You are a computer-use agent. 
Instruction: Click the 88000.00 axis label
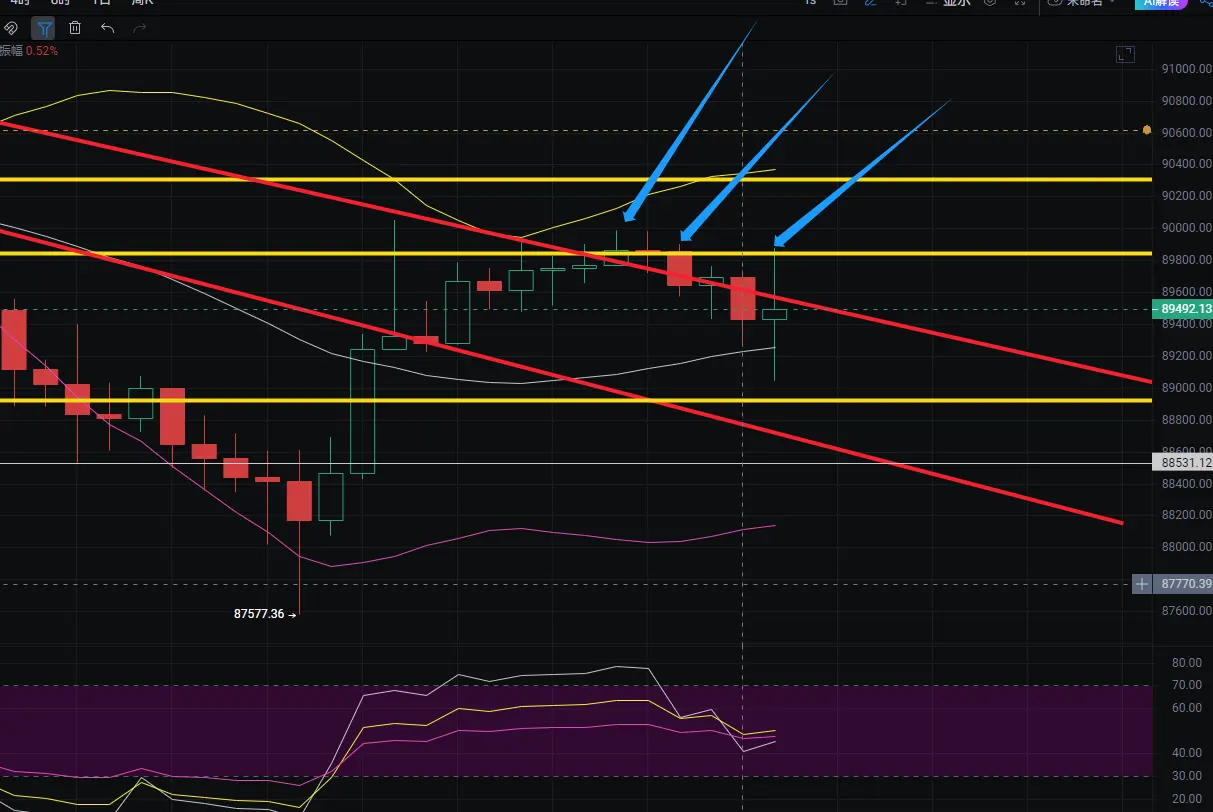click(1186, 547)
